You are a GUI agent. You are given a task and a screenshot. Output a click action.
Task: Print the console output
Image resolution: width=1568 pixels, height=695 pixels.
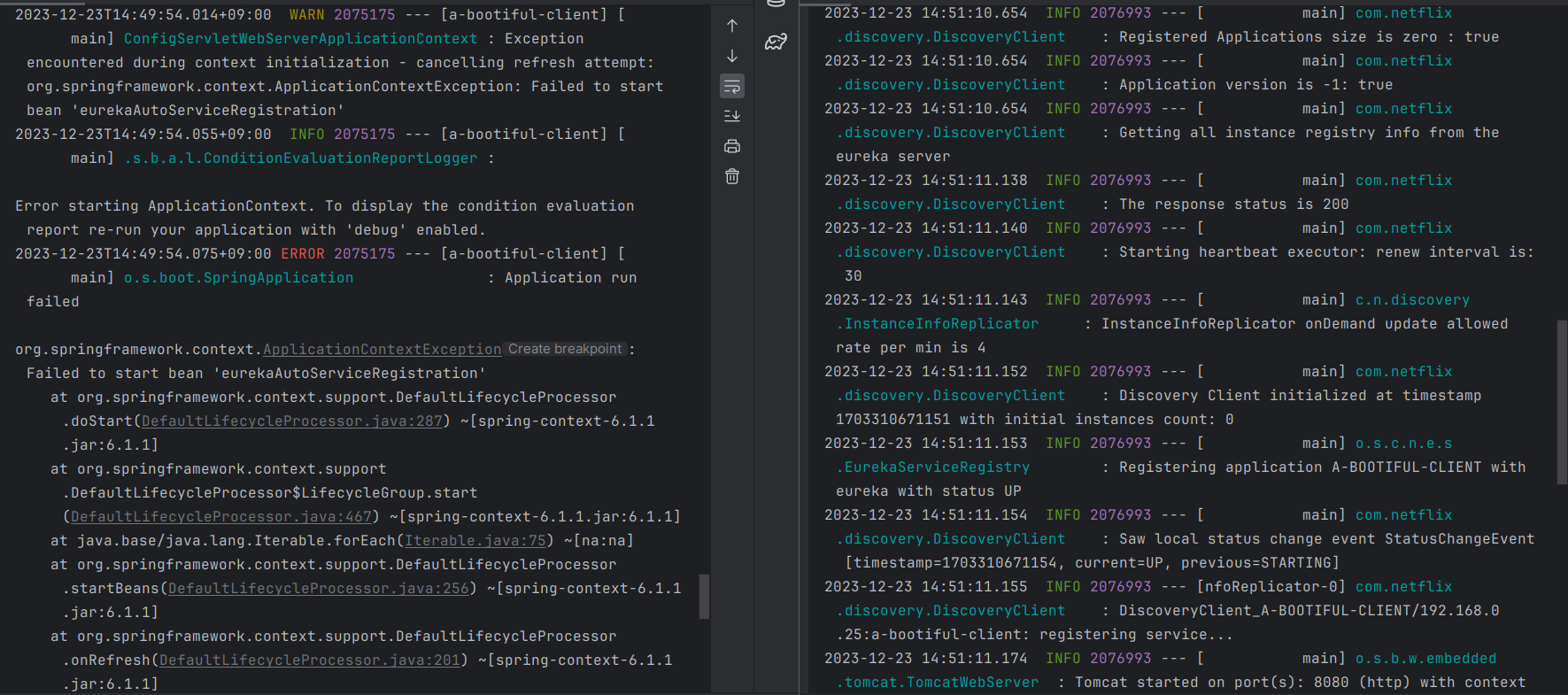tap(732, 146)
